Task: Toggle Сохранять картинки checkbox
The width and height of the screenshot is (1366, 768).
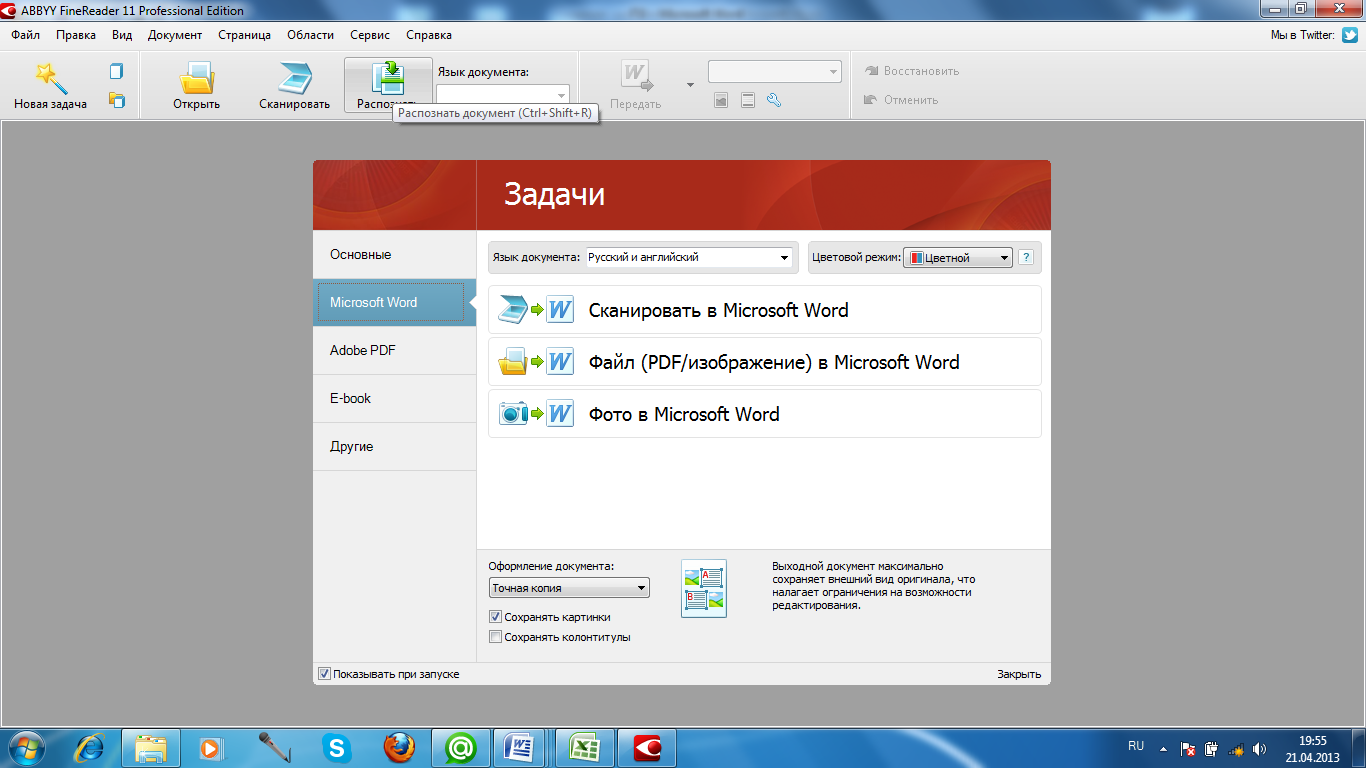Action: tap(495, 617)
